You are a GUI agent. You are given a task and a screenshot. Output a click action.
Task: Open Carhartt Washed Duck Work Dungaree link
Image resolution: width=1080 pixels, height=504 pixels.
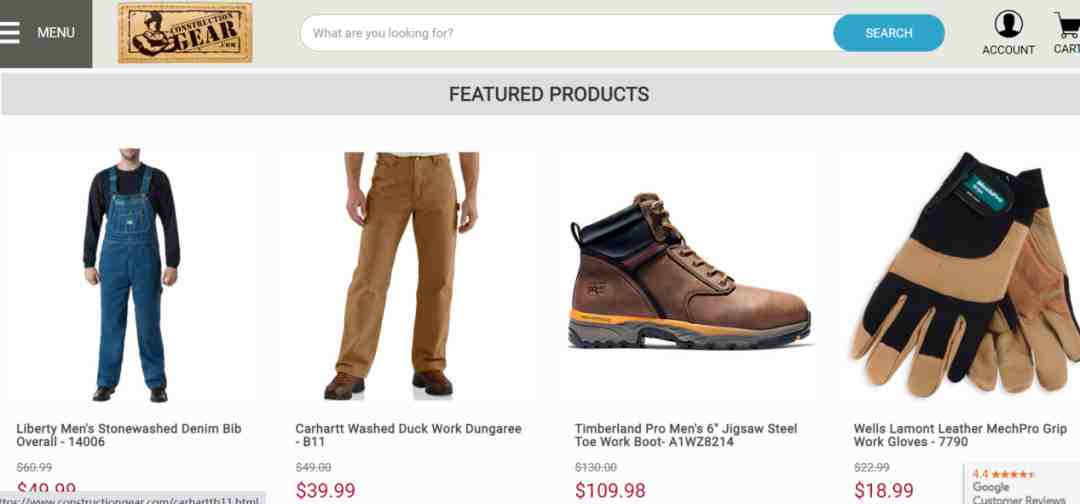408,435
